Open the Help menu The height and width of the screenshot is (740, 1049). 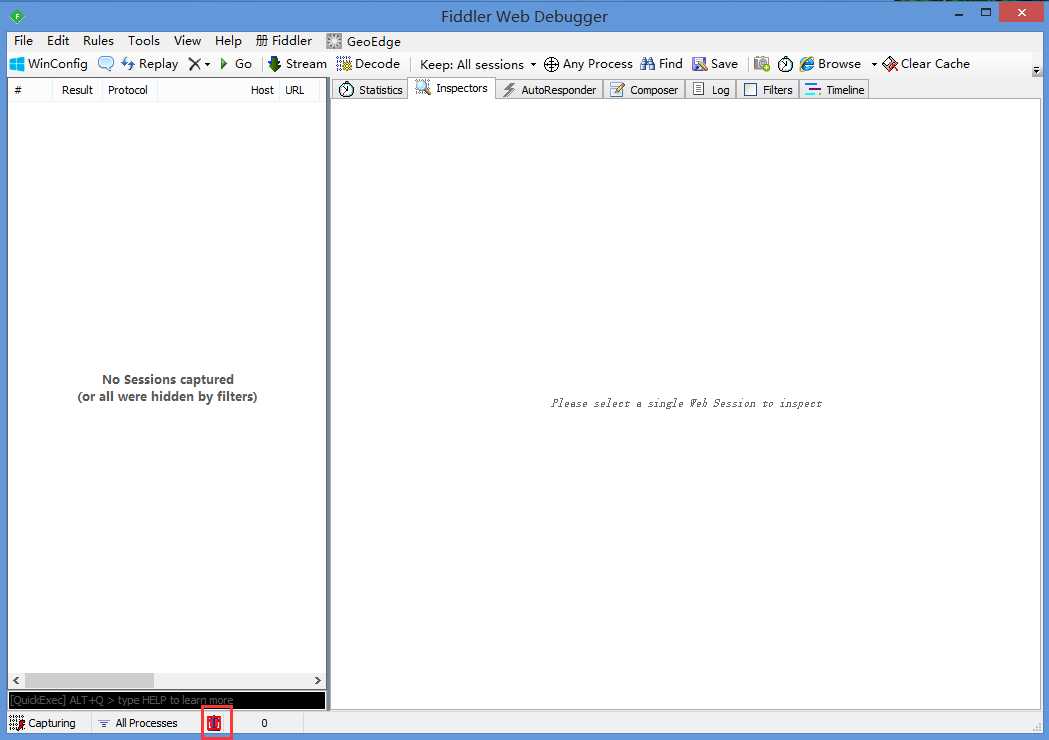(x=228, y=41)
